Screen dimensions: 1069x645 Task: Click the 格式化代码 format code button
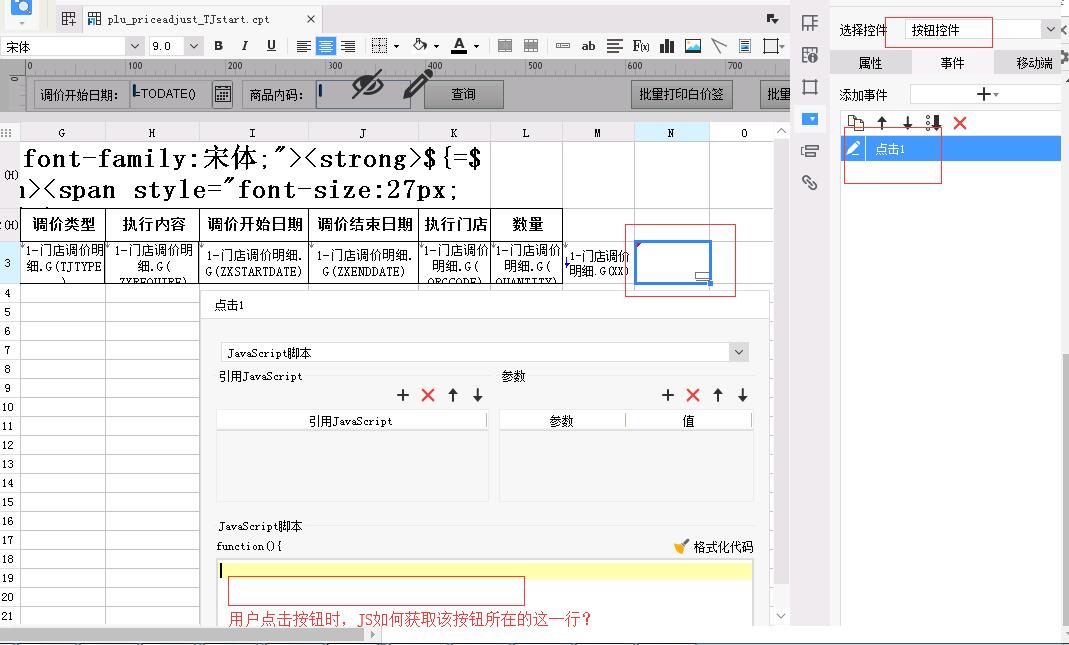[x=713, y=547]
